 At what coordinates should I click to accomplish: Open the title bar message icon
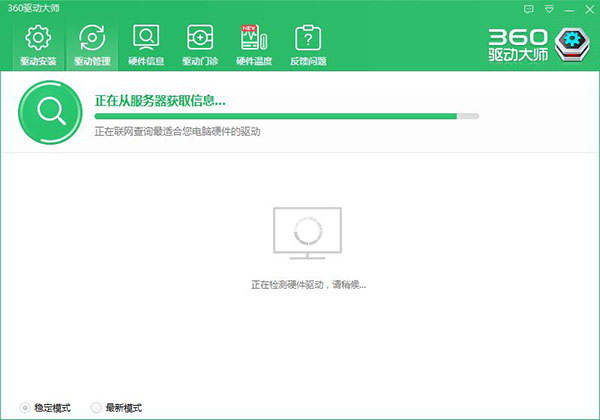pyautogui.click(x=528, y=8)
